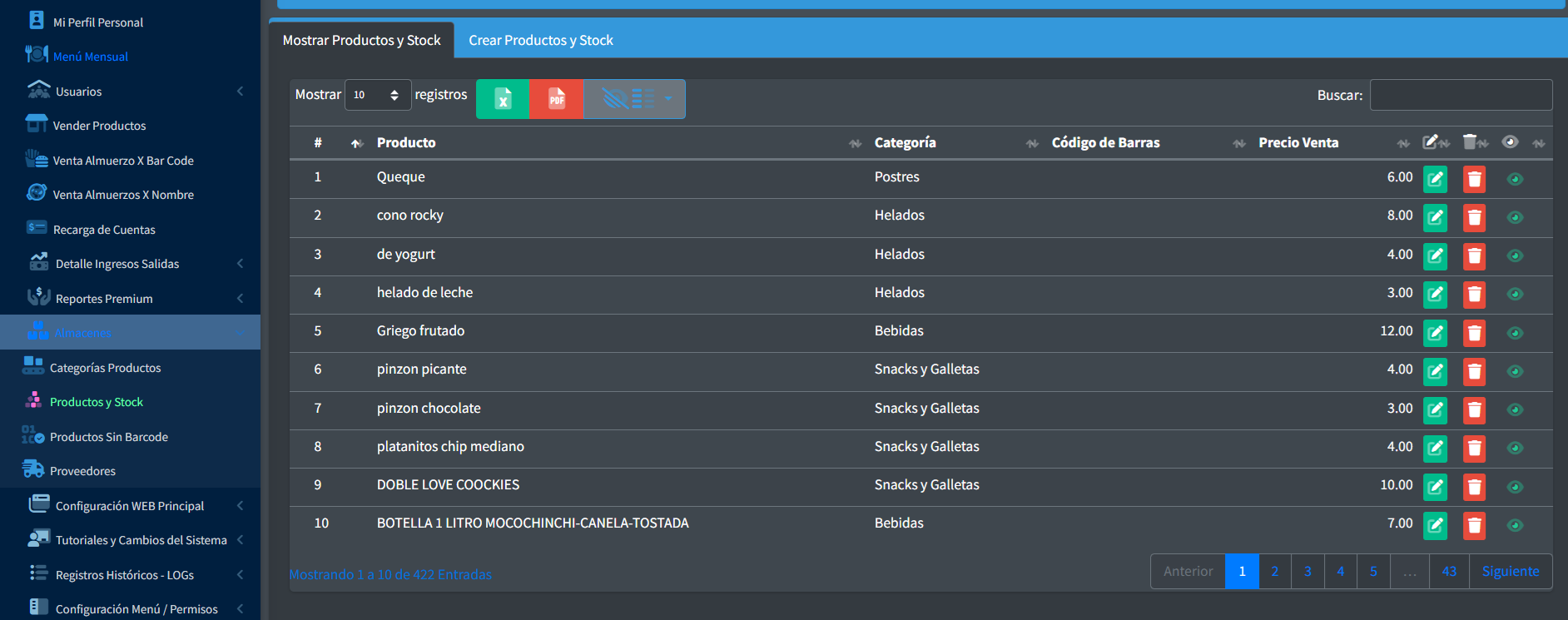
Task: Delete platanitos chip mediano product
Action: pos(1474,448)
